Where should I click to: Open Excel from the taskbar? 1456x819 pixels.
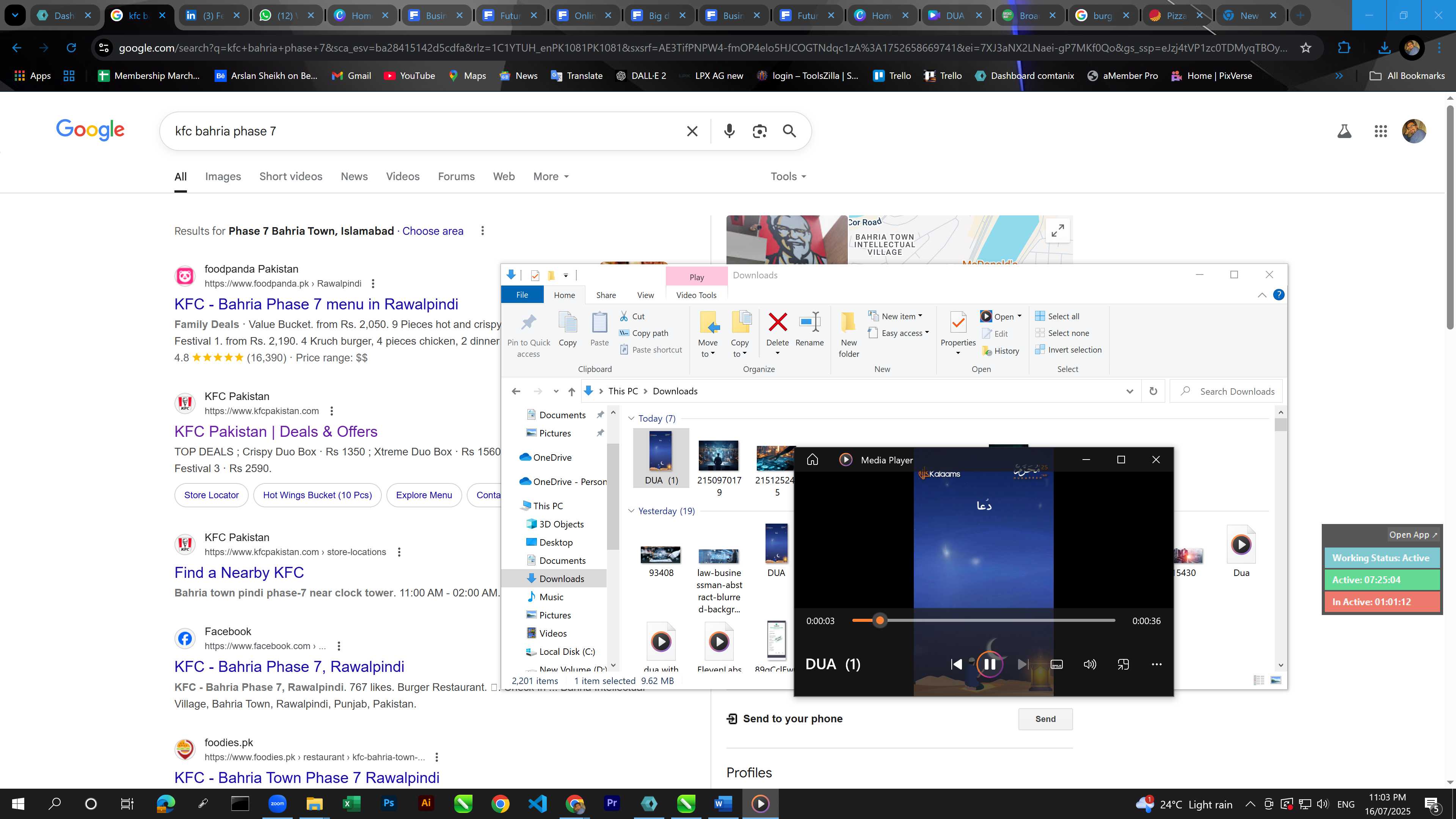point(351,804)
